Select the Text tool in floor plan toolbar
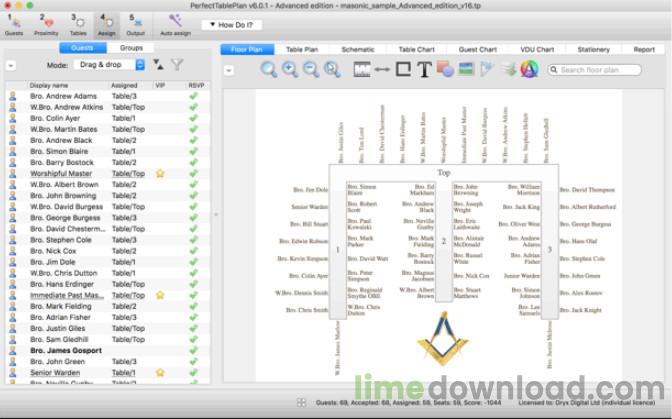Viewport: 672px width, 419px height. (x=424, y=69)
